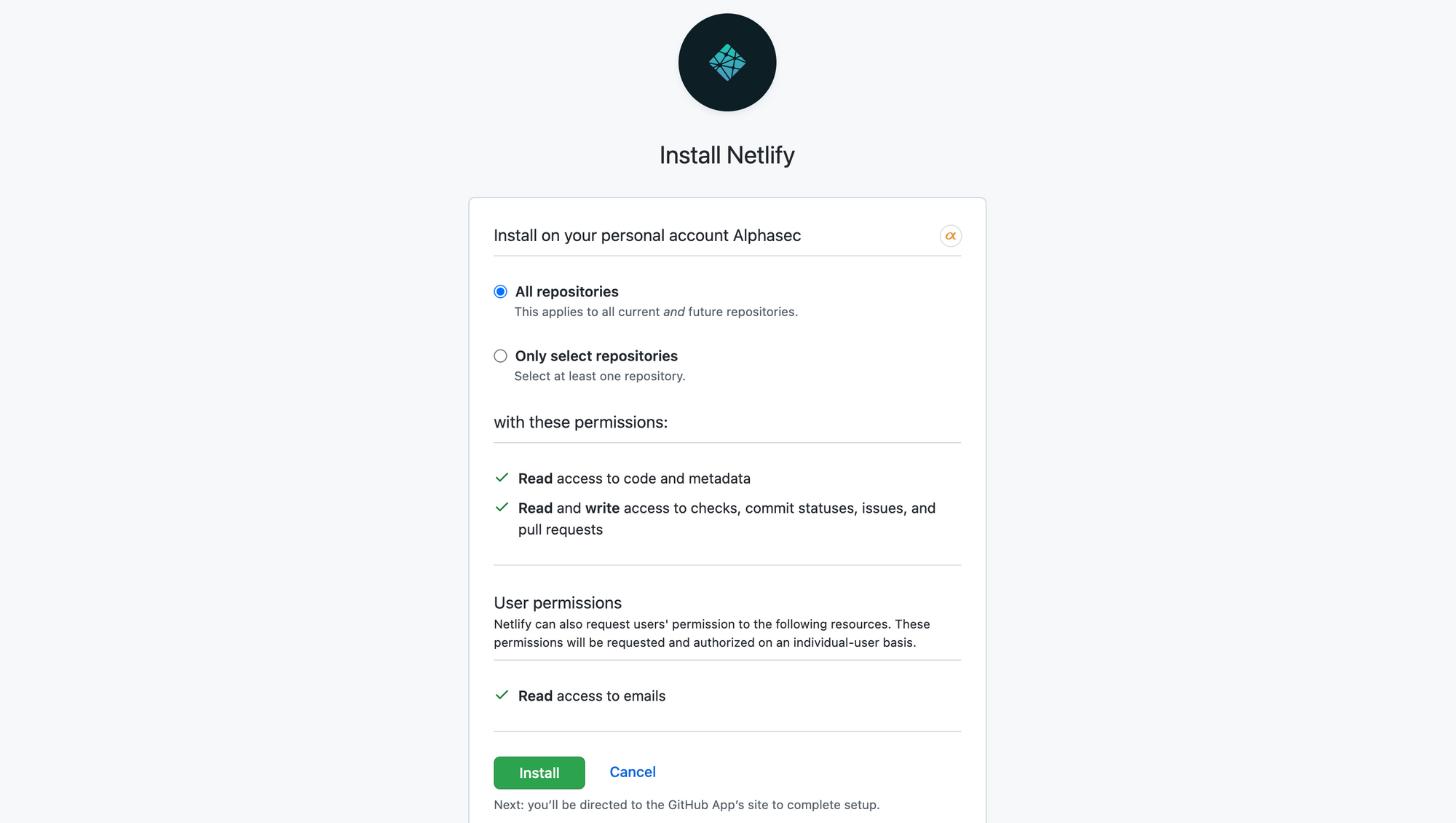Click the User permissions section title
The width and height of the screenshot is (1456, 823).
[558, 602]
